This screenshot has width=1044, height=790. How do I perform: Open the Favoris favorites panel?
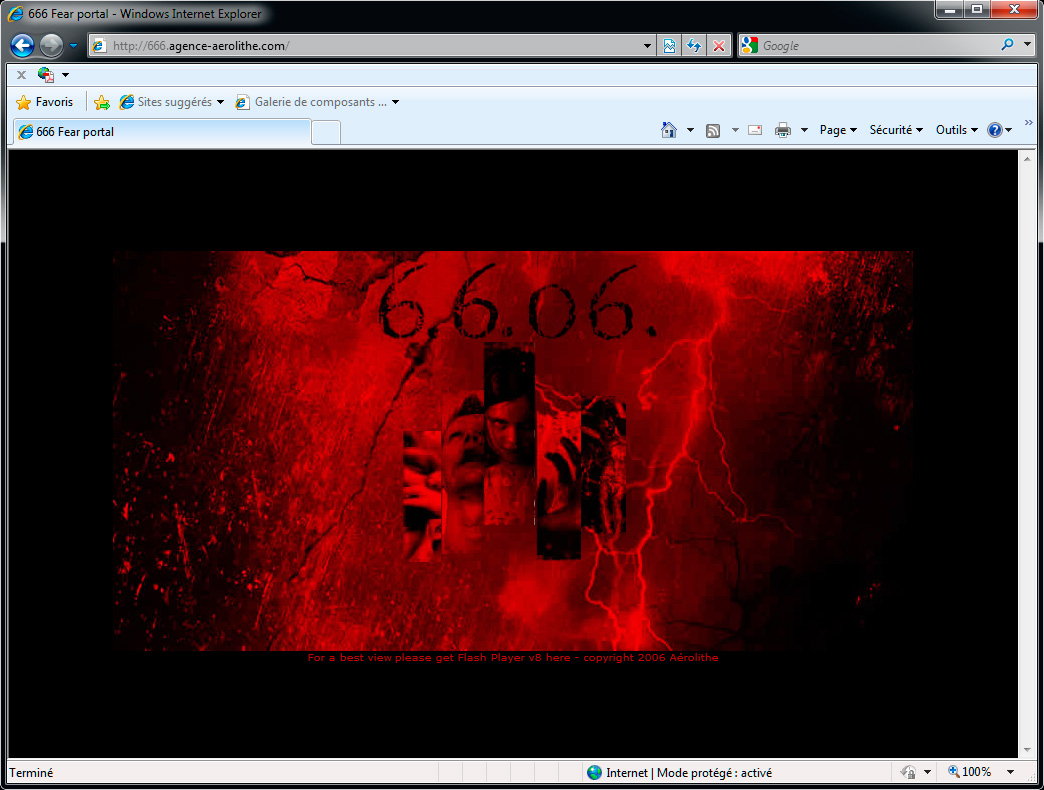[45, 102]
